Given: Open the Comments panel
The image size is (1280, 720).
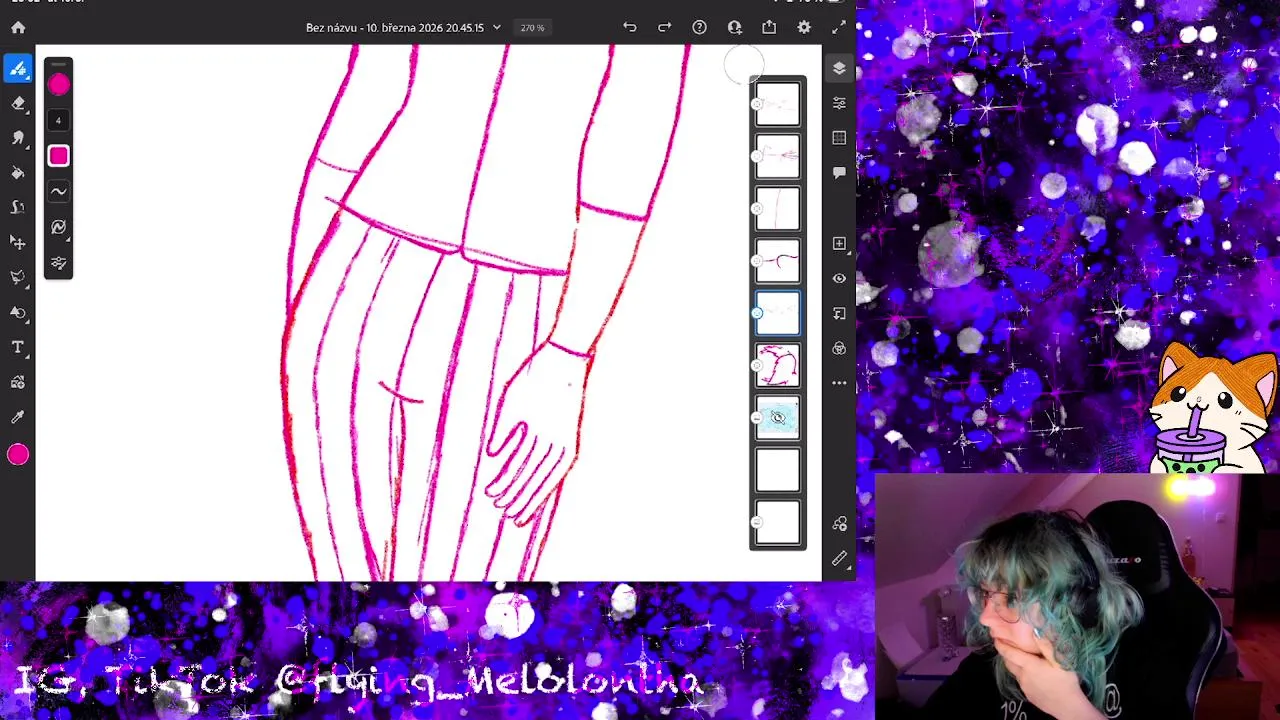Looking at the screenshot, I should pyautogui.click(x=839, y=173).
